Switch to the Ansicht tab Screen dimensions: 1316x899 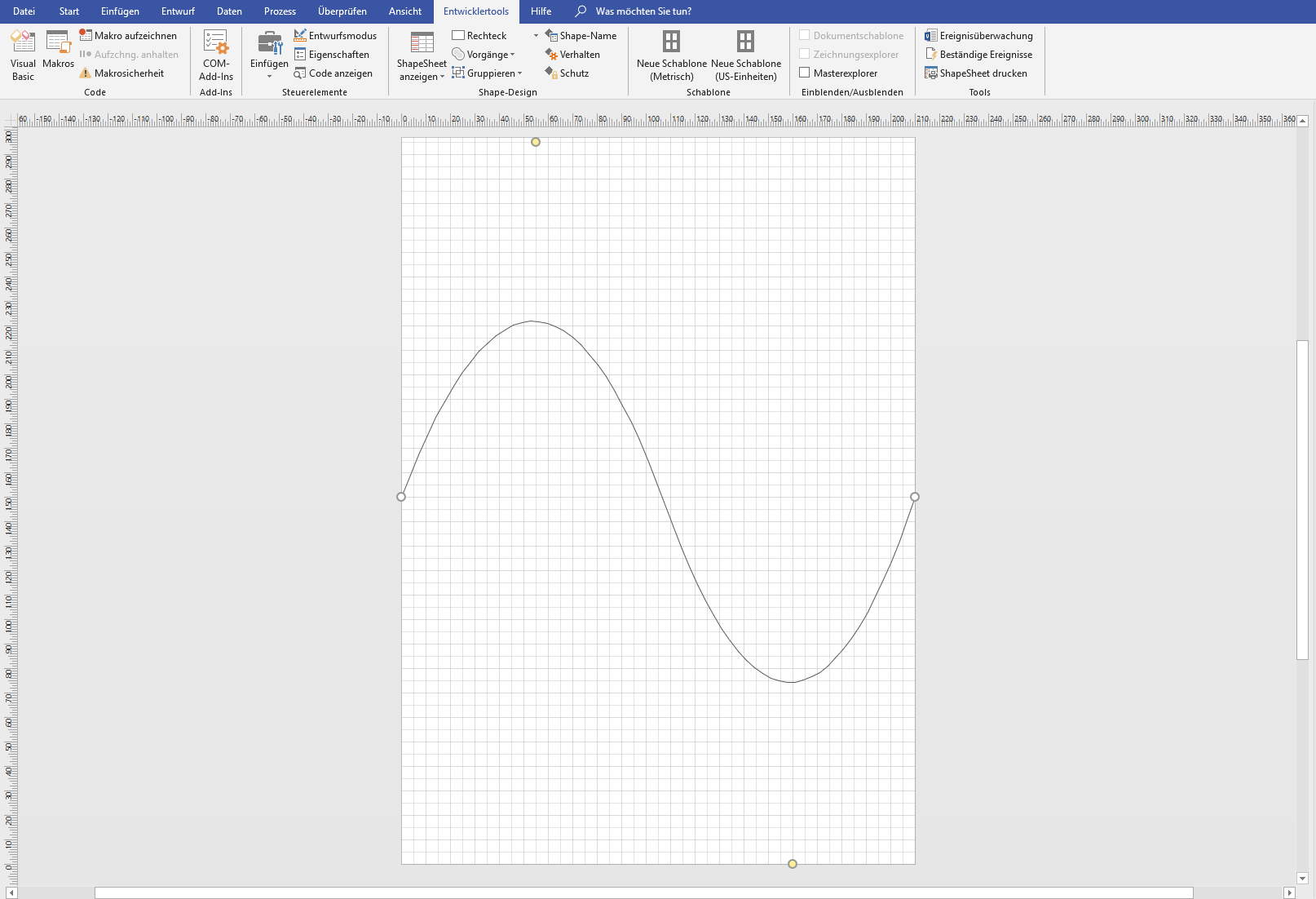405,11
